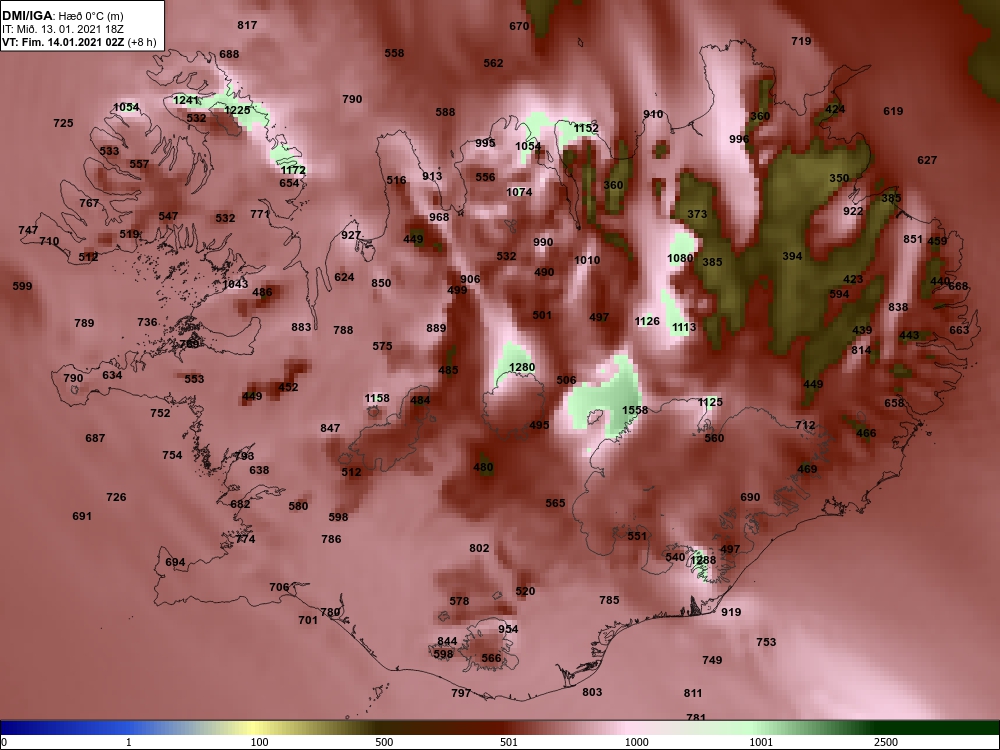Click the map value '1152'
Image resolution: width=1000 pixels, height=750 pixels.
[586, 128]
